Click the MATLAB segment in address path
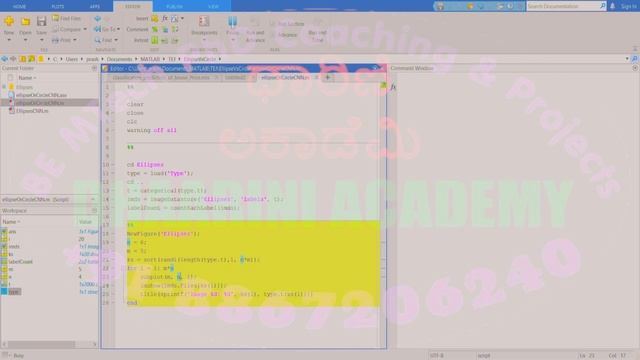This screenshot has height=360, width=640. pyautogui.click(x=150, y=59)
